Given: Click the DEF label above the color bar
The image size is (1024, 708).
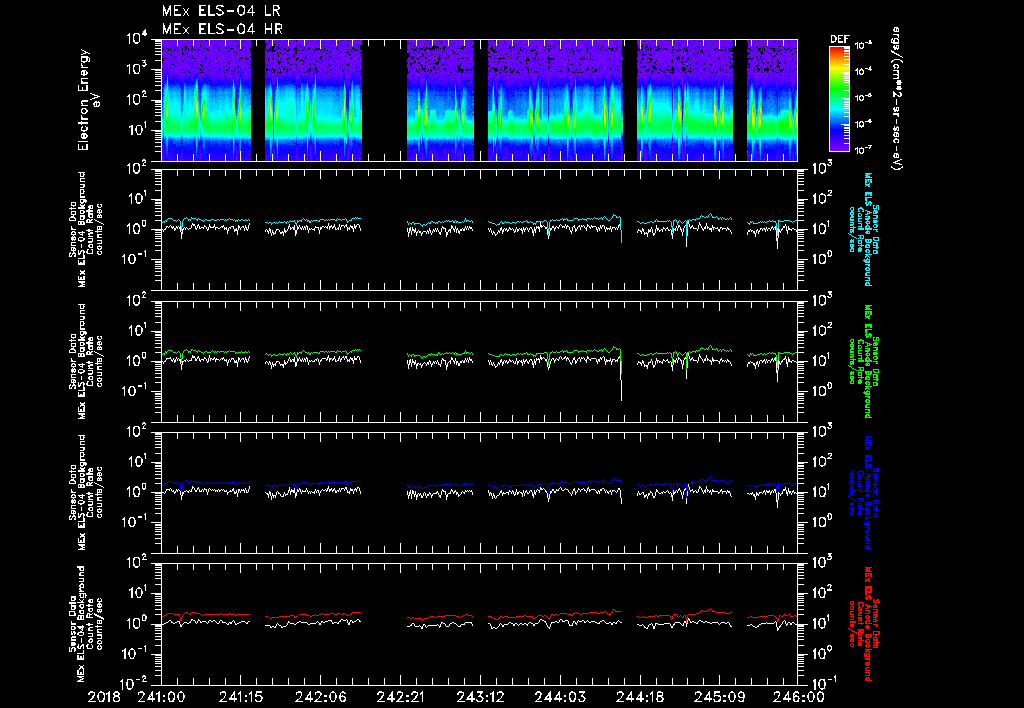Looking at the screenshot, I should point(839,39).
